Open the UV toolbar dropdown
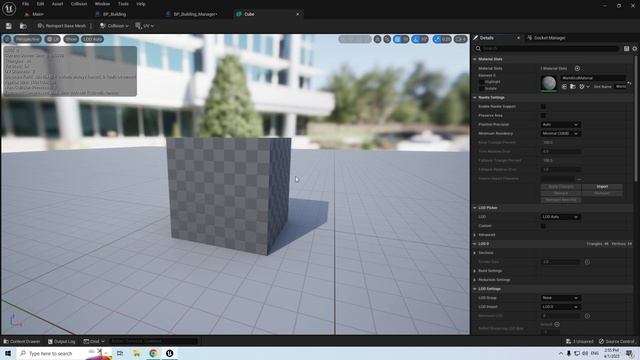Viewport: 640px width, 360px height. [x=144, y=26]
